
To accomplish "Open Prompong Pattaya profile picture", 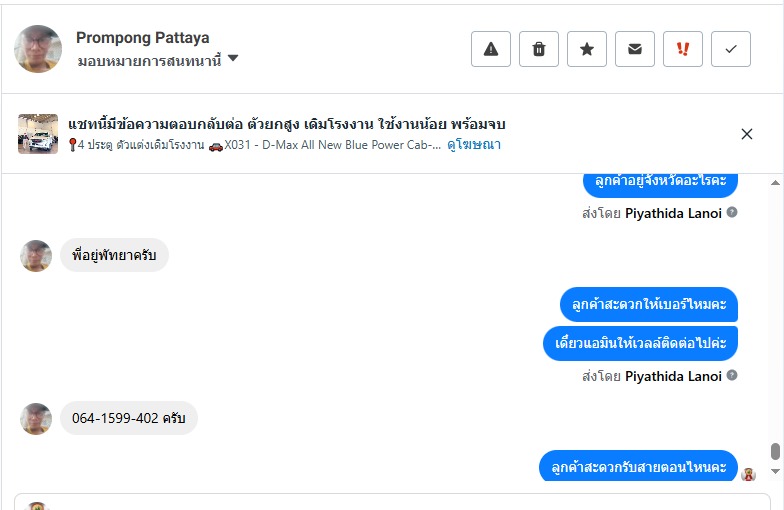I will (38, 49).
